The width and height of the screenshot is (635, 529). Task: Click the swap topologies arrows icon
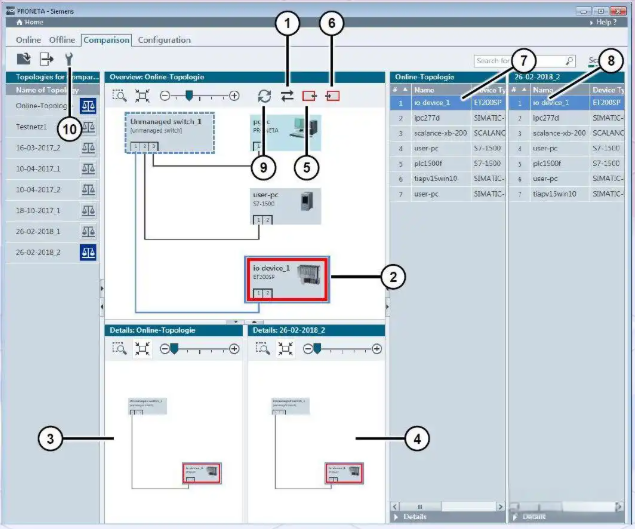[287, 96]
